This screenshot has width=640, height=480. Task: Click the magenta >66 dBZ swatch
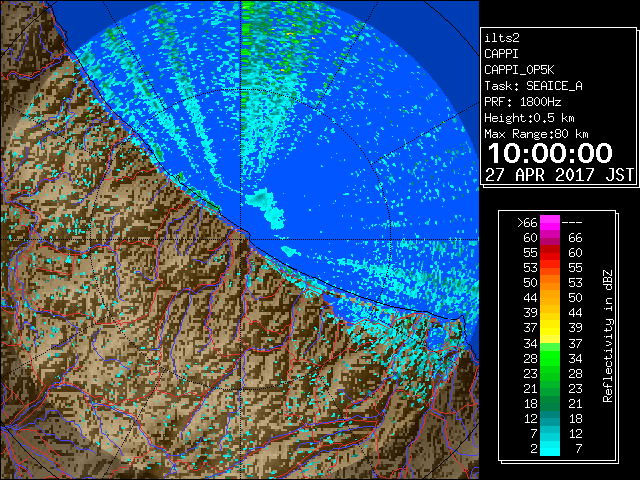[x=550, y=222]
